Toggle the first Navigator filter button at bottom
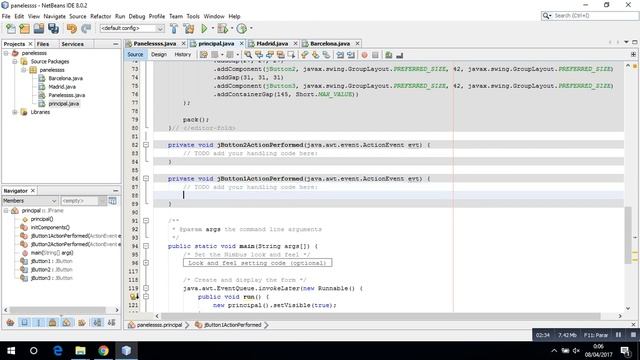 10,323
